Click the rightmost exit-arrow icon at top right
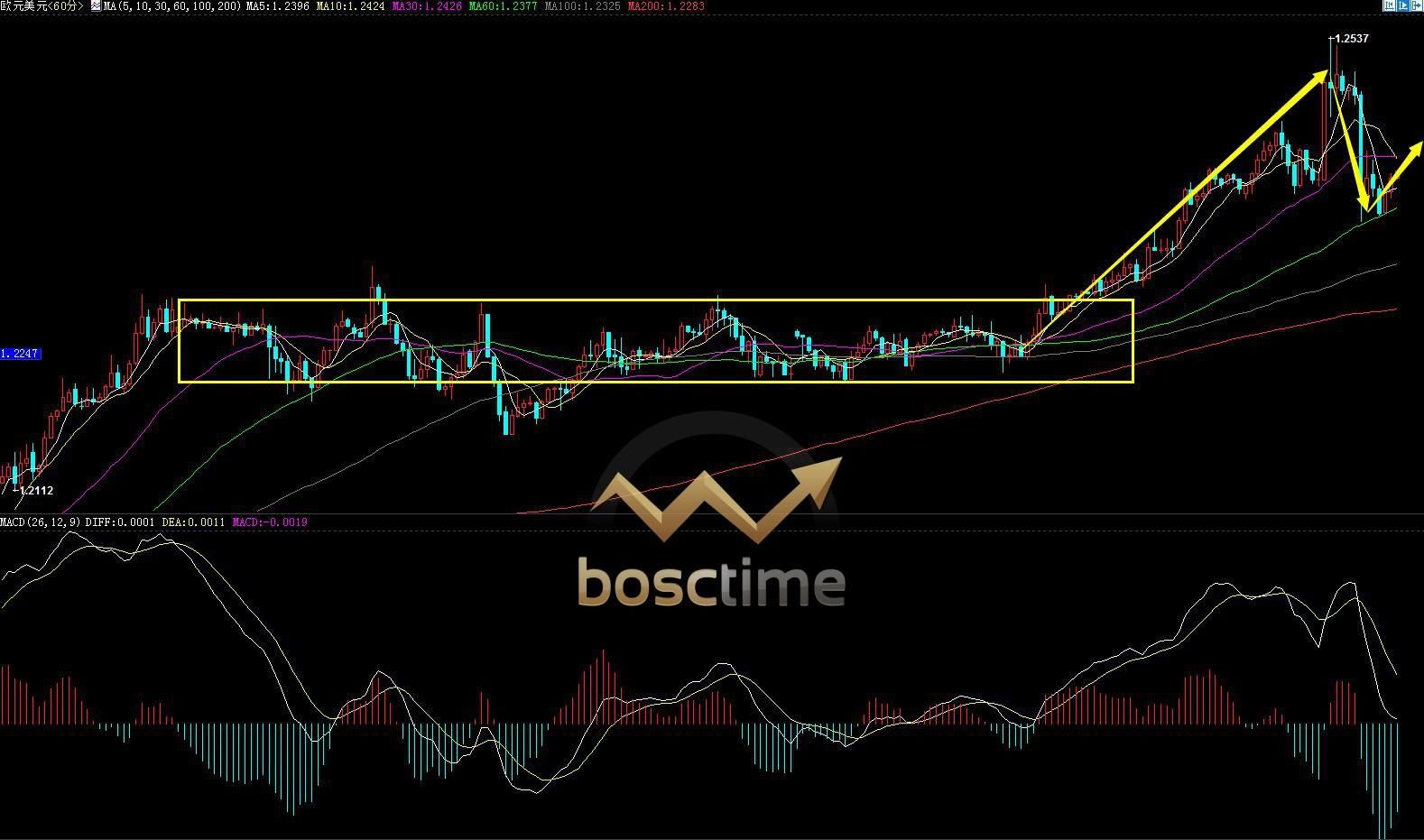 click(x=1417, y=5)
